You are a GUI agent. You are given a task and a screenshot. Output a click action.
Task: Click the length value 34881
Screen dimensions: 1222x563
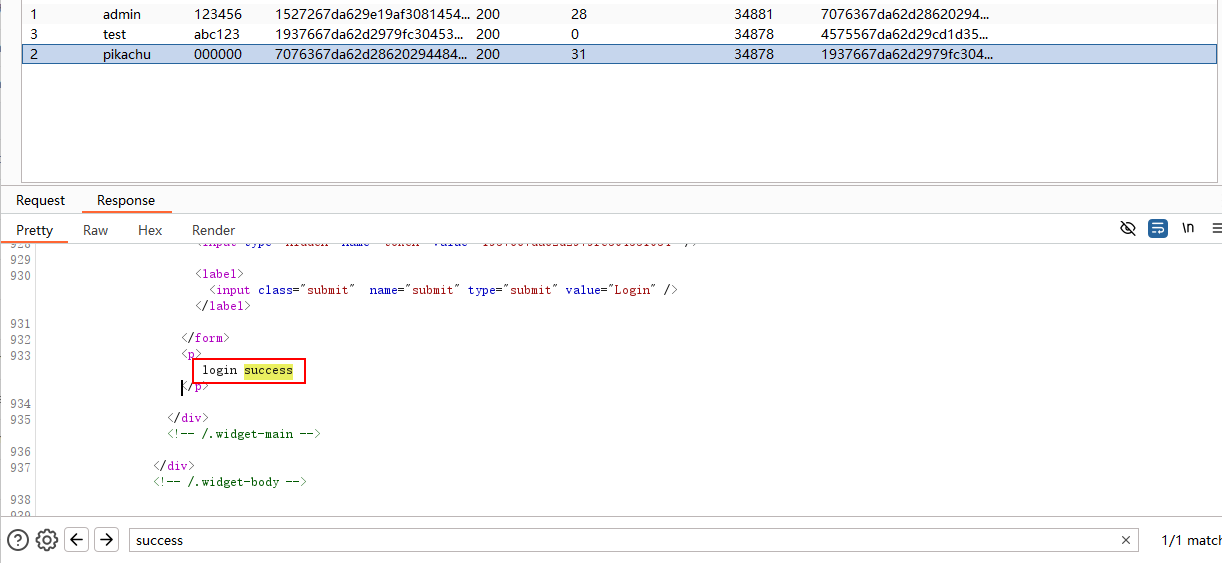coord(754,14)
